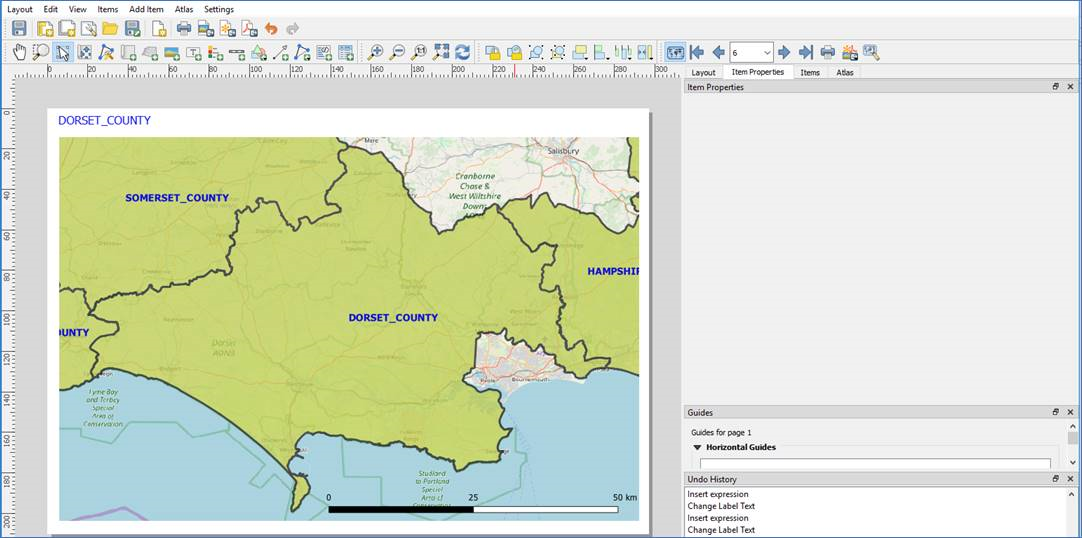
Task: Click the Duplicate Layout icon
Action: tap(67, 28)
